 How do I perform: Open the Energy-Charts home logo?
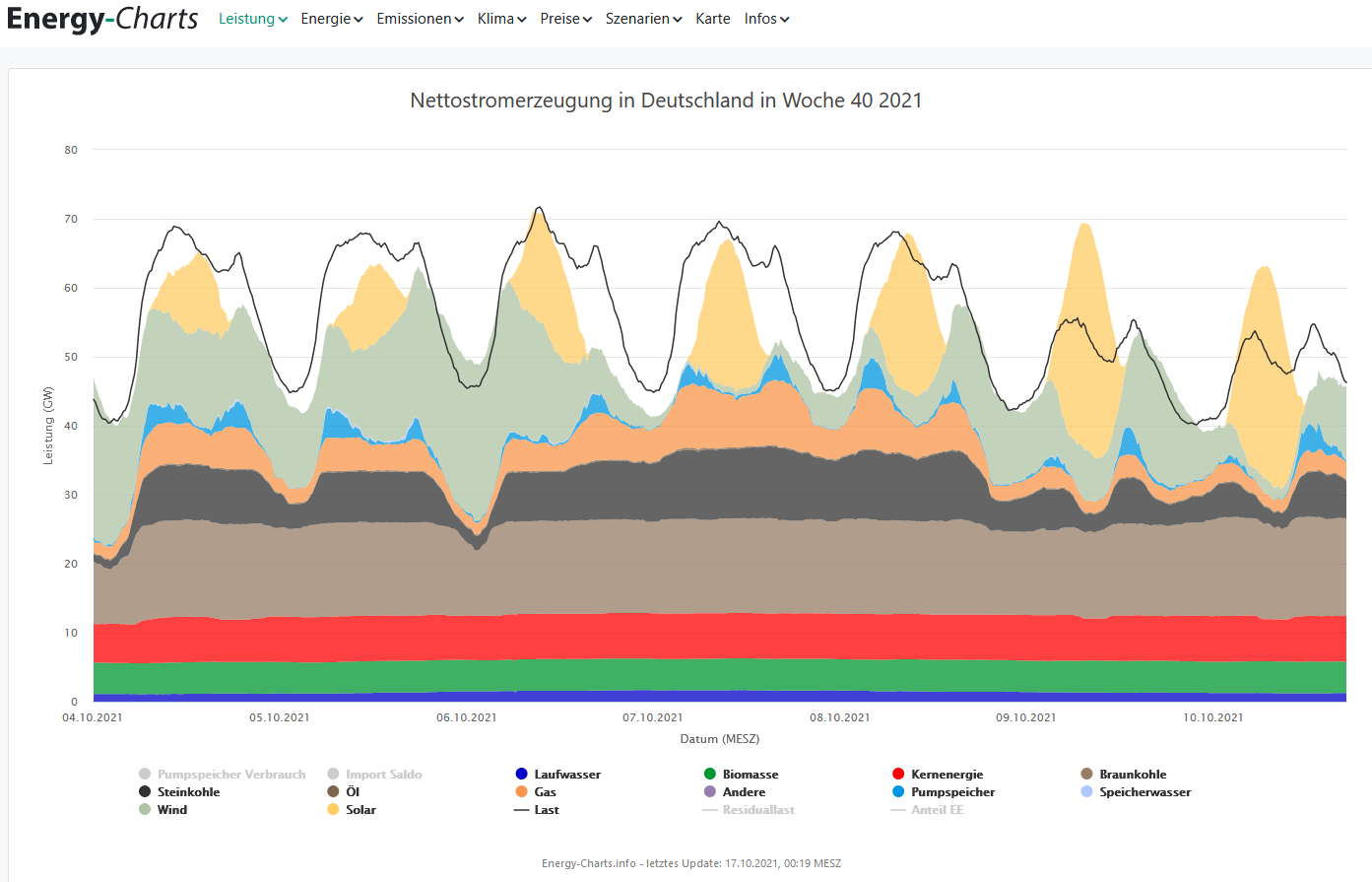pos(102,19)
